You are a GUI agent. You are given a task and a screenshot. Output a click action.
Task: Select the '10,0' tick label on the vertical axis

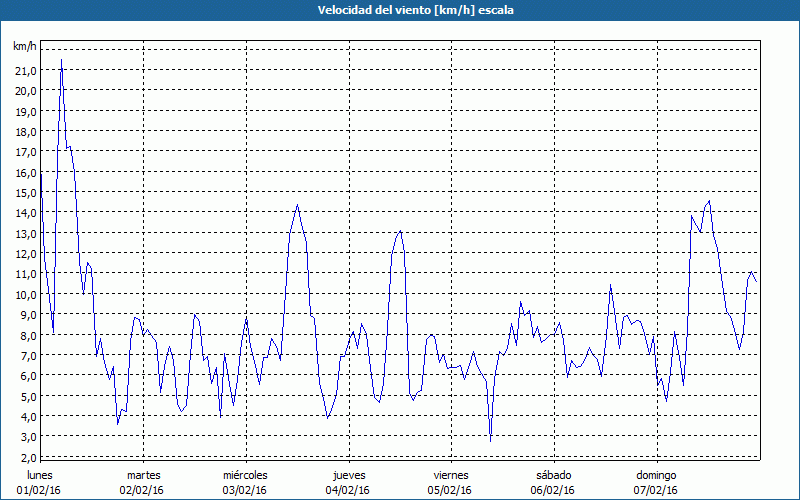point(24,294)
